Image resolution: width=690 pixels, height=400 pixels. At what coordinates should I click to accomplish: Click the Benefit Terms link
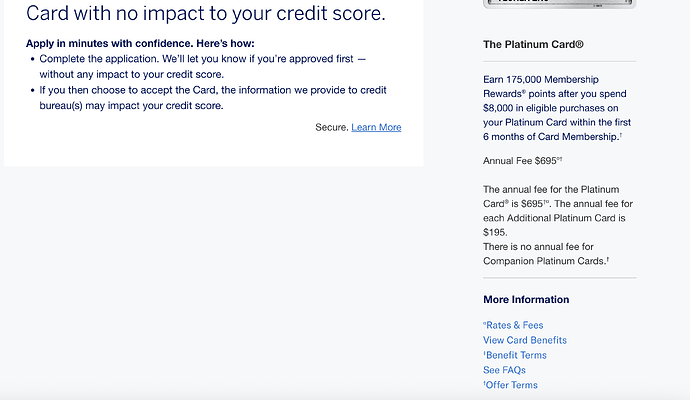(515, 355)
